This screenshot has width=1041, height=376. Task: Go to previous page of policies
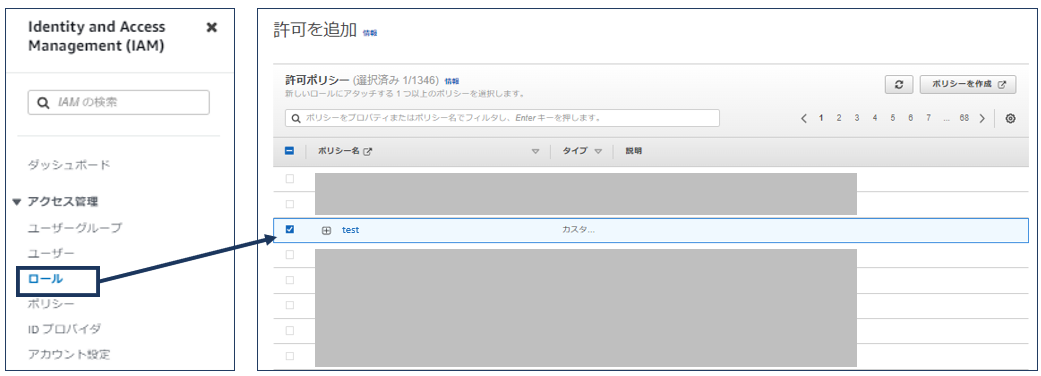(804, 118)
